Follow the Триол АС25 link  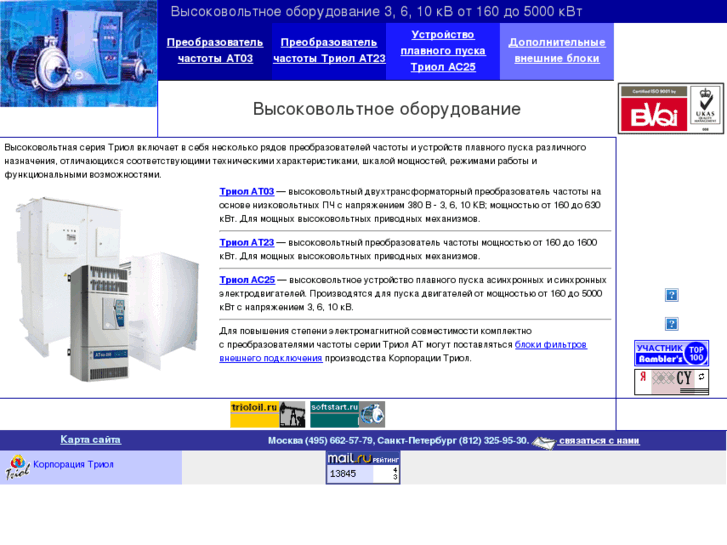point(247,280)
